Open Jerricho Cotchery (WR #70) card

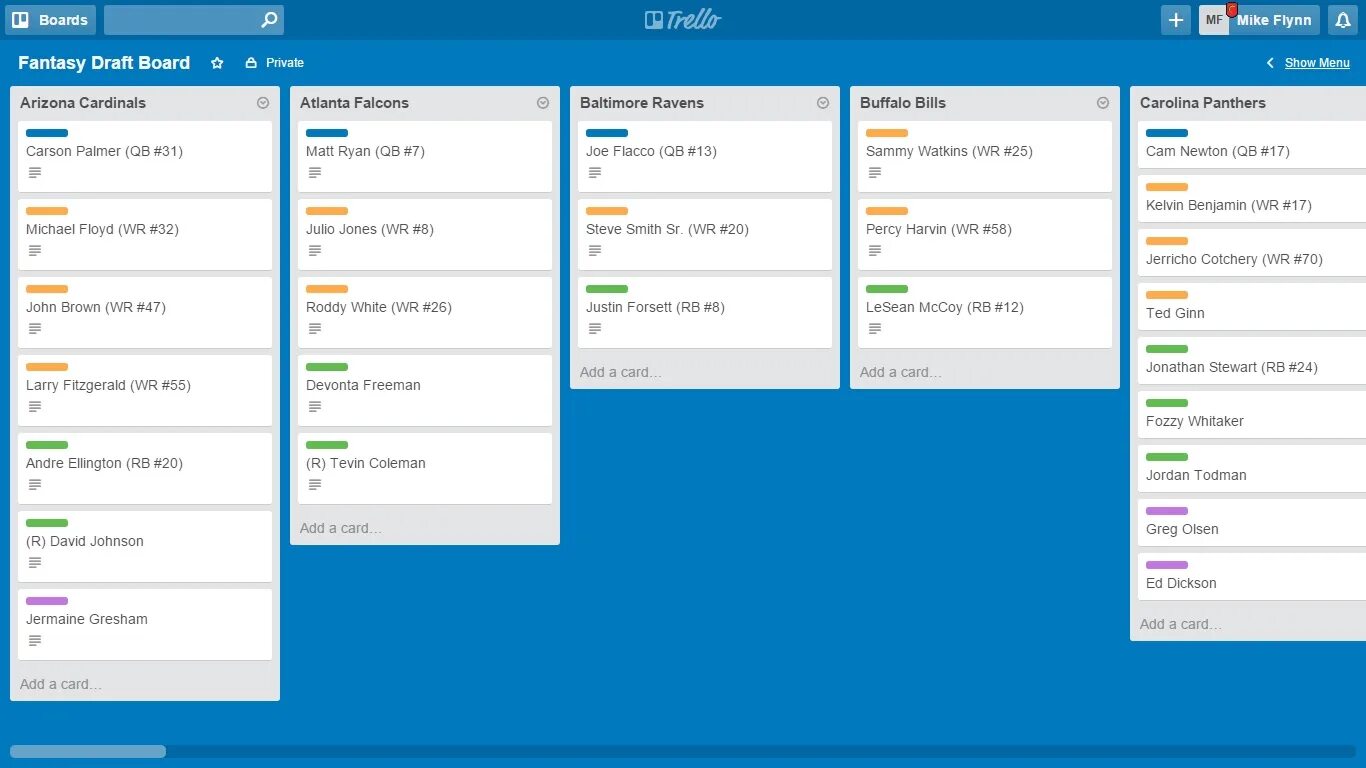click(x=1252, y=252)
